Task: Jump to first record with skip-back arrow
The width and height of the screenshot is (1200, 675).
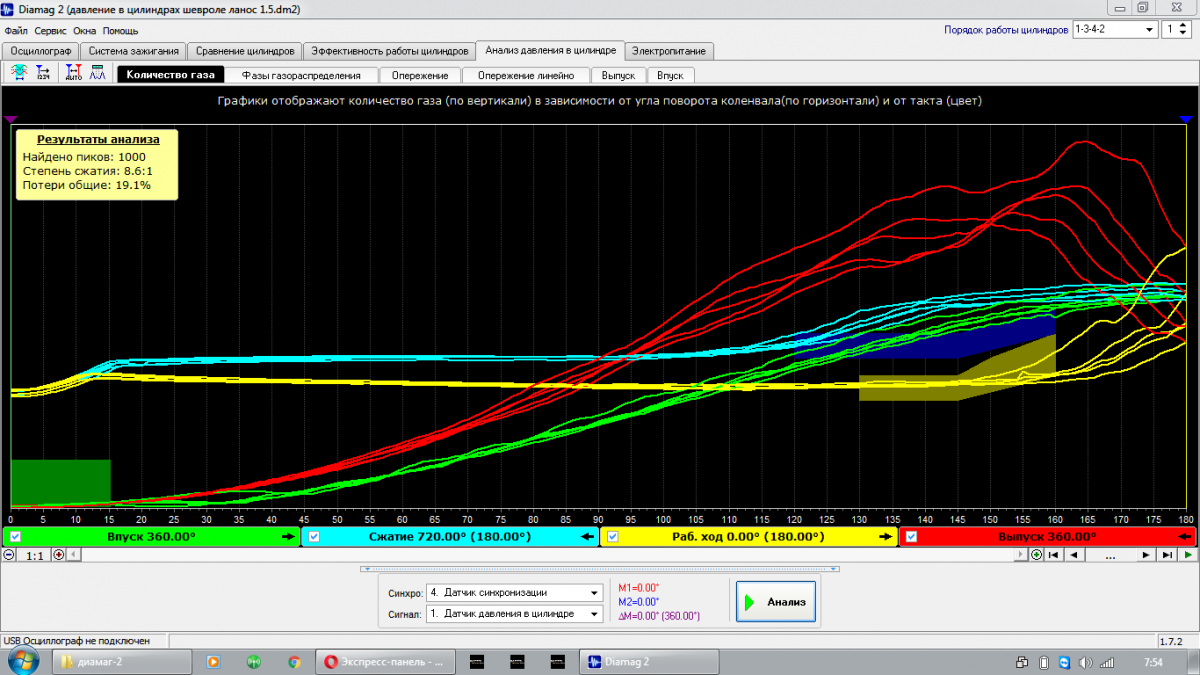Action: click(1053, 555)
